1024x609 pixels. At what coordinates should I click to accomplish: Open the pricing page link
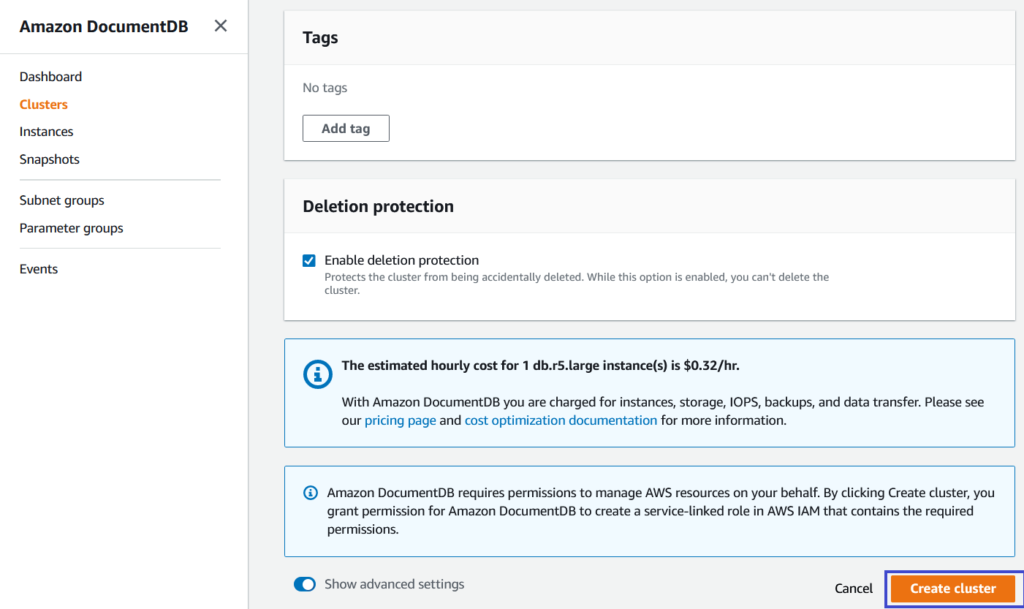click(x=400, y=420)
